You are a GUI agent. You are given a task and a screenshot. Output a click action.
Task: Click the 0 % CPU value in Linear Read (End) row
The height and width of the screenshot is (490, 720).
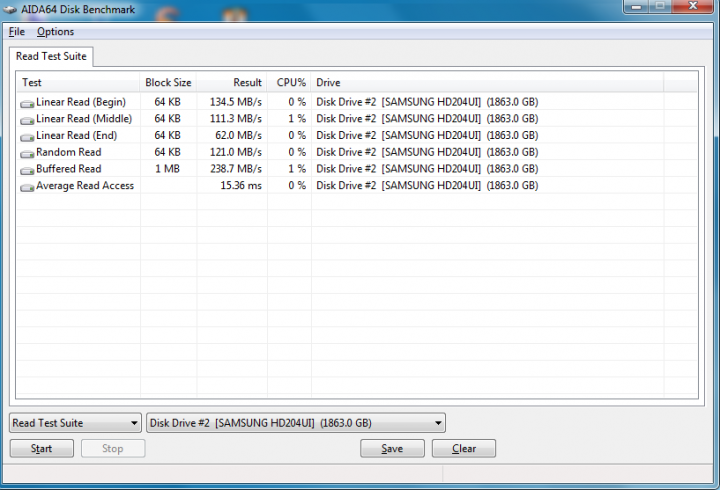(x=297, y=135)
